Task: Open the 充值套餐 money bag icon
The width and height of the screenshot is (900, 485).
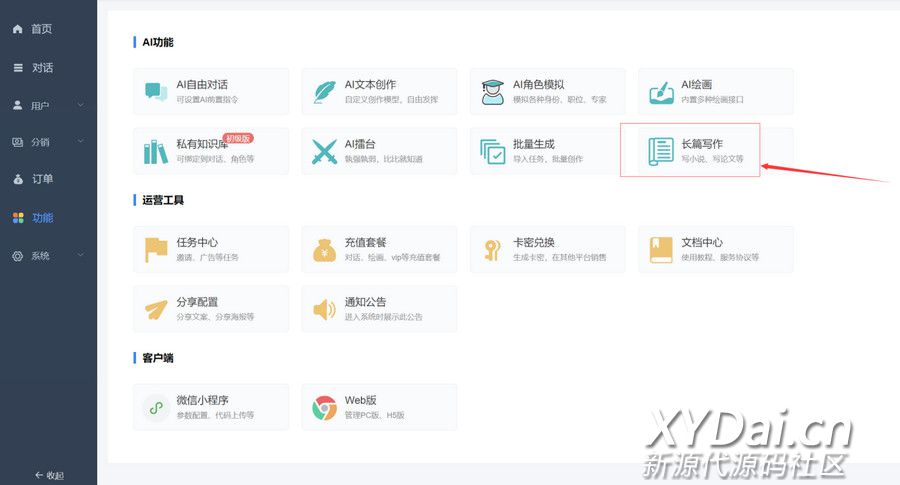Action: tap(324, 249)
